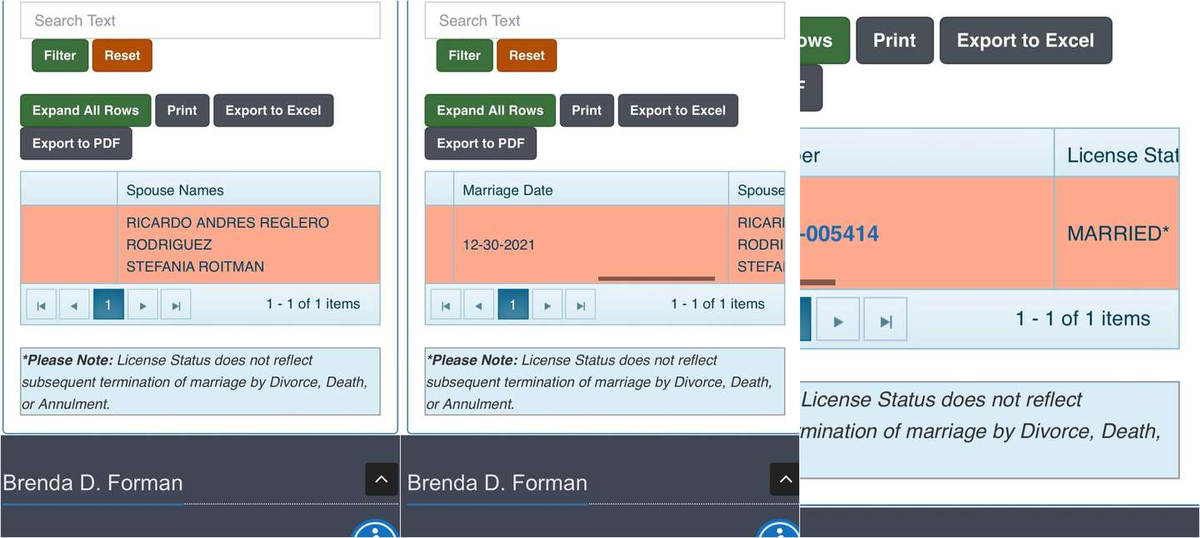This screenshot has height=538, width=1200.
Task: Go to next page in right pager
Action: tap(838, 320)
